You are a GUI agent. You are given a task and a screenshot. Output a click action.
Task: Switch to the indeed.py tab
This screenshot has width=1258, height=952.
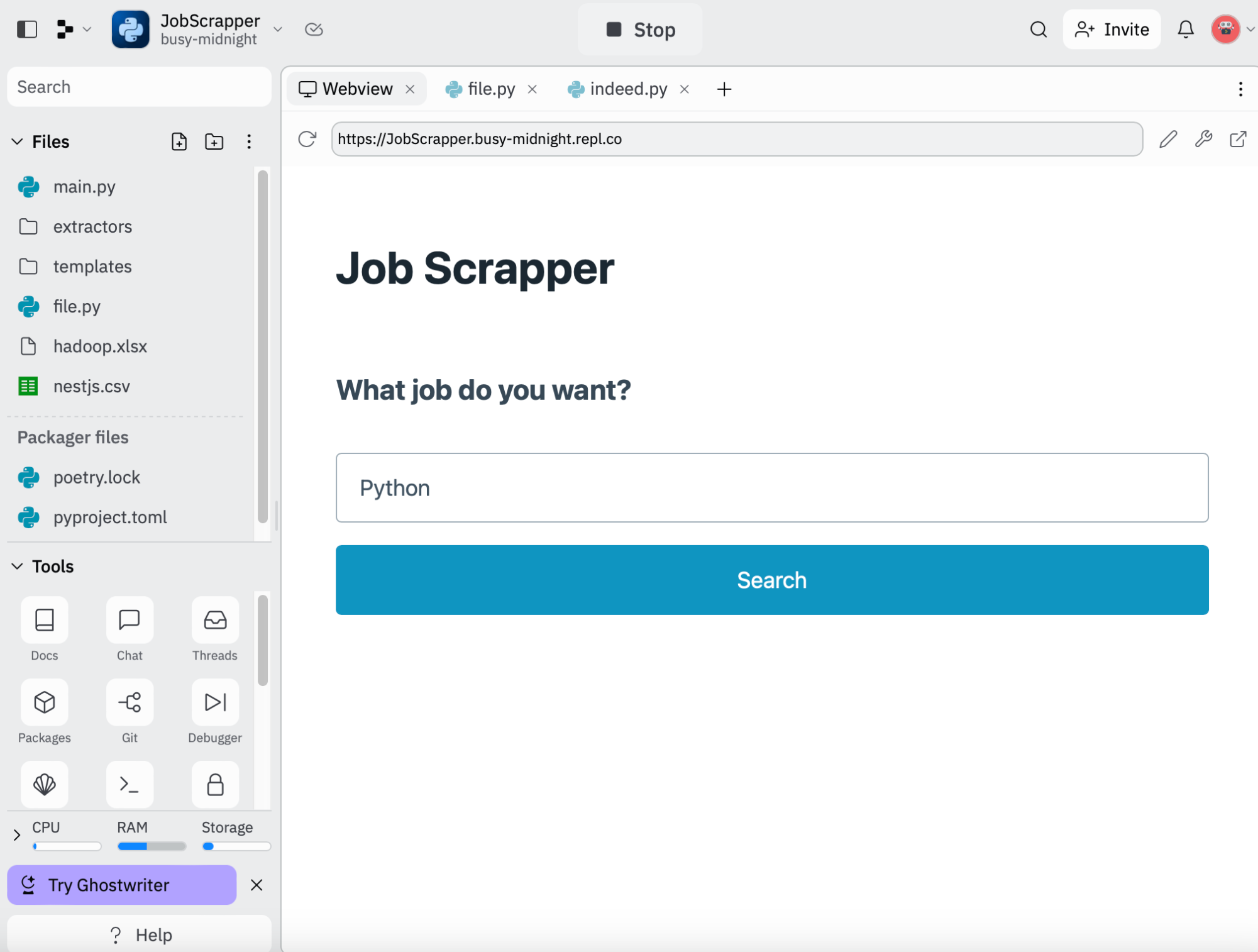pos(627,89)
